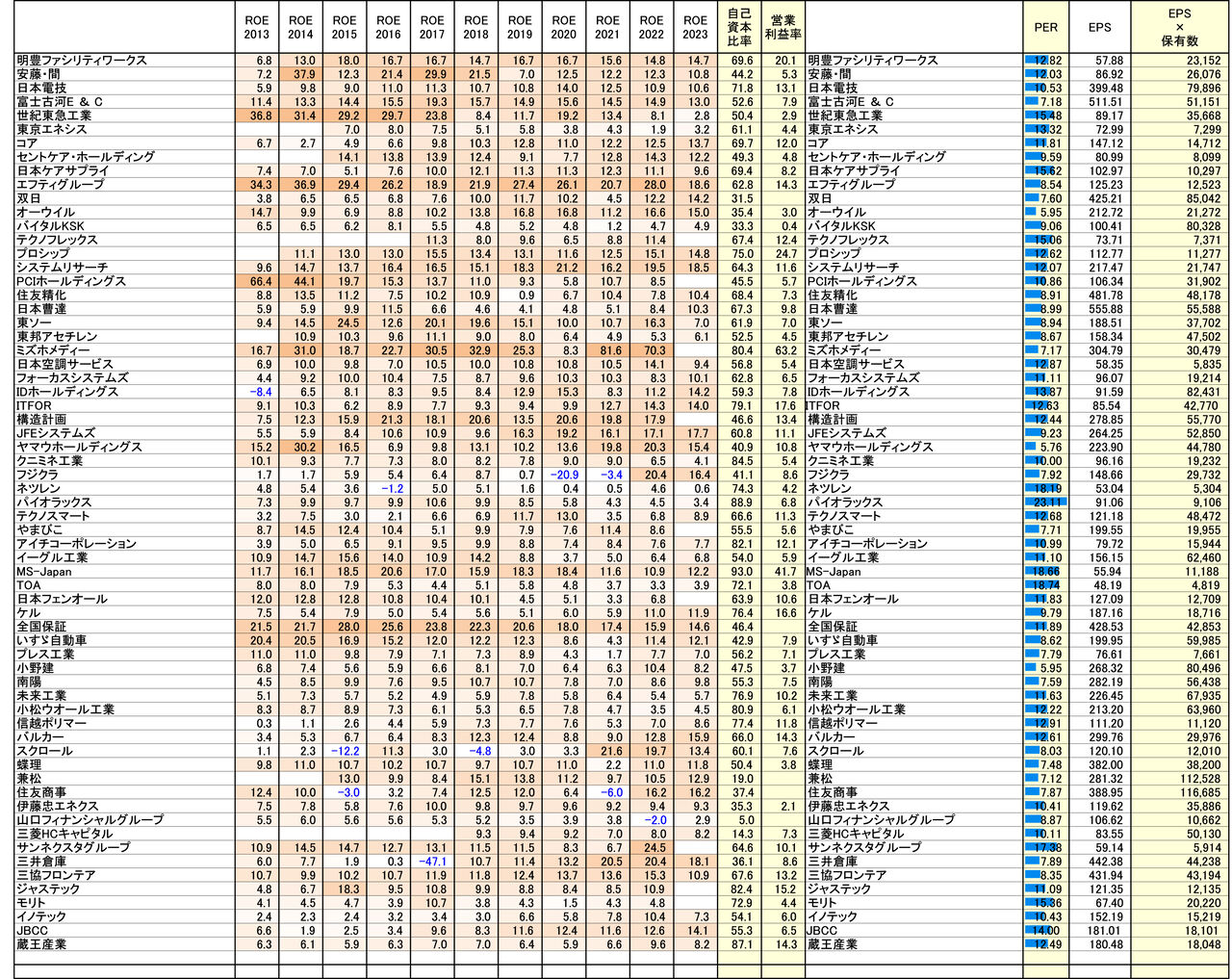Click the 山口フィナンシャルグループ name before ROE 2013
The width and height of the screenshot is (1232, 979).
[x=90, y=820]
